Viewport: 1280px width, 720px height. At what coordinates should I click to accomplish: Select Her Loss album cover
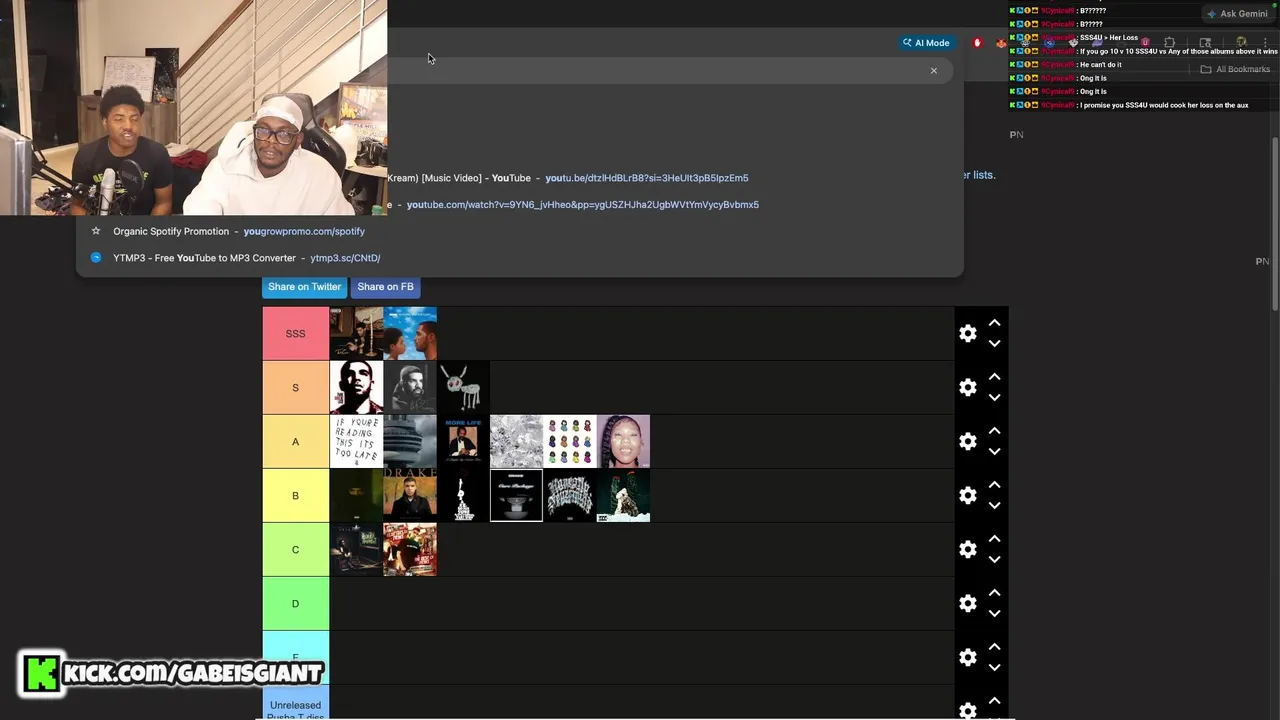pos(623,442)
